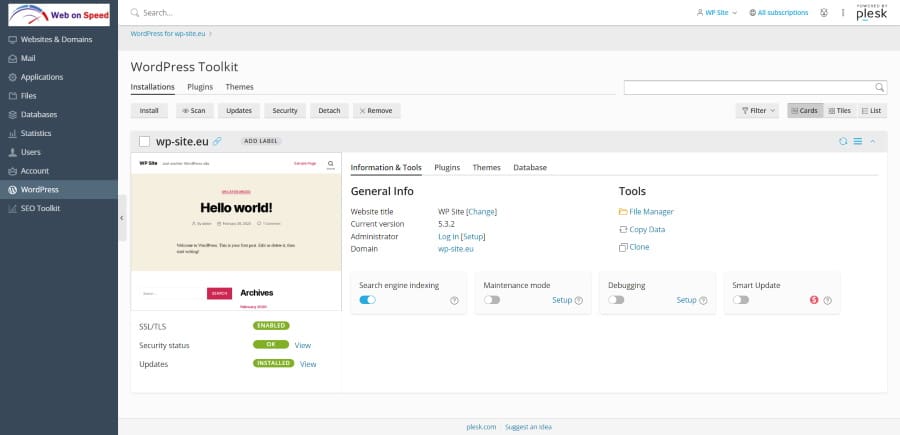Screen dimensions: 900x435
Task: Click Log in administrator link
Action: point(448,236)
